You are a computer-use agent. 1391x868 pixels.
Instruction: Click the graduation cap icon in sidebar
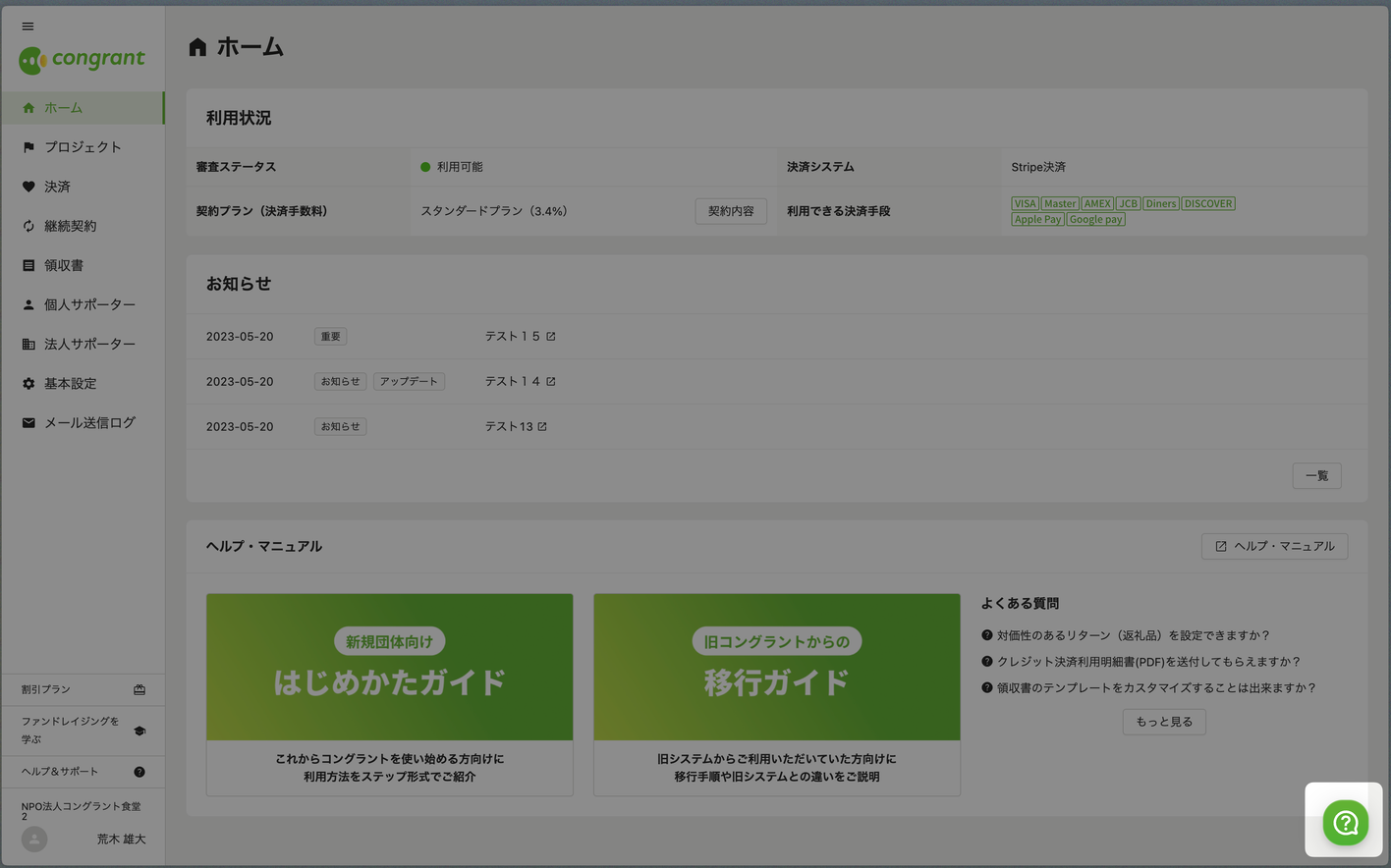click(139, 731)
